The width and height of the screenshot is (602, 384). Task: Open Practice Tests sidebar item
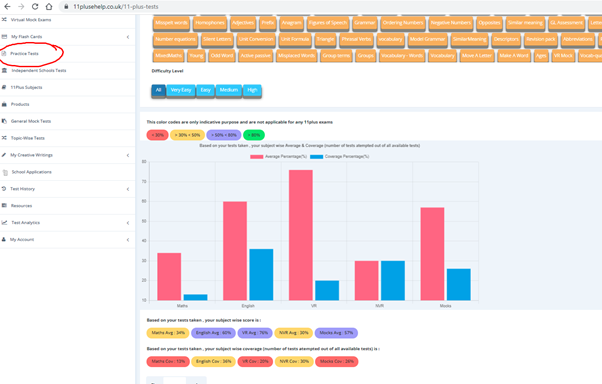coord(24,53)
